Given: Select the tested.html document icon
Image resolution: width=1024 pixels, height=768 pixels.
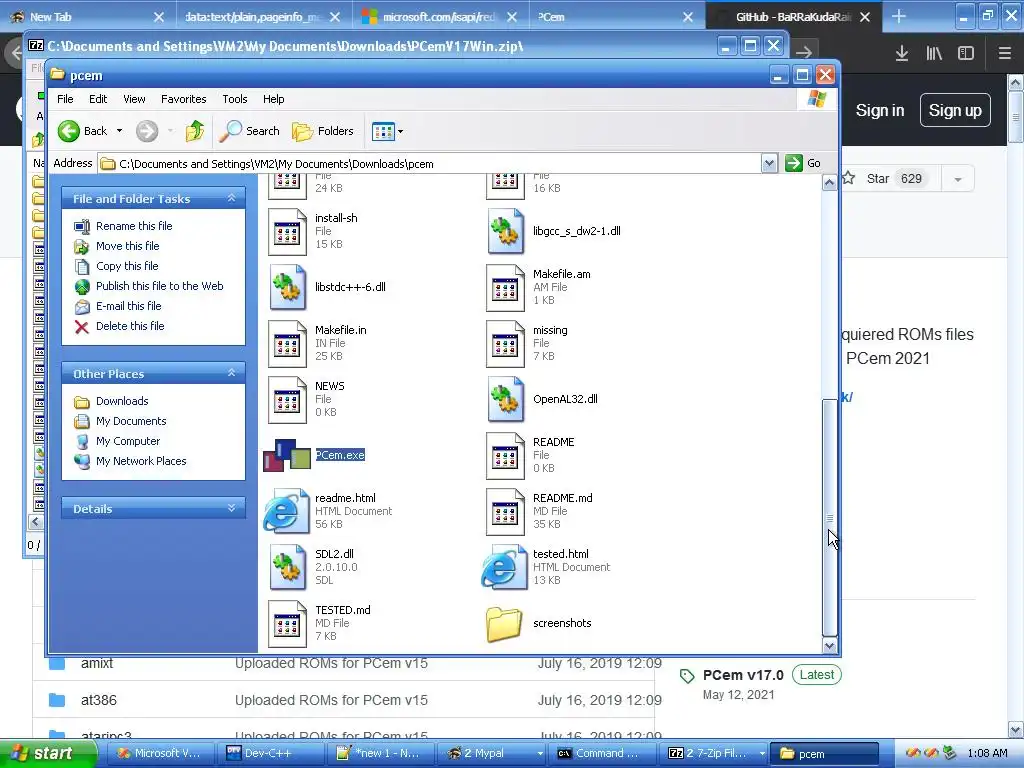Looking at the screenshot, I should tap(504, 568).
